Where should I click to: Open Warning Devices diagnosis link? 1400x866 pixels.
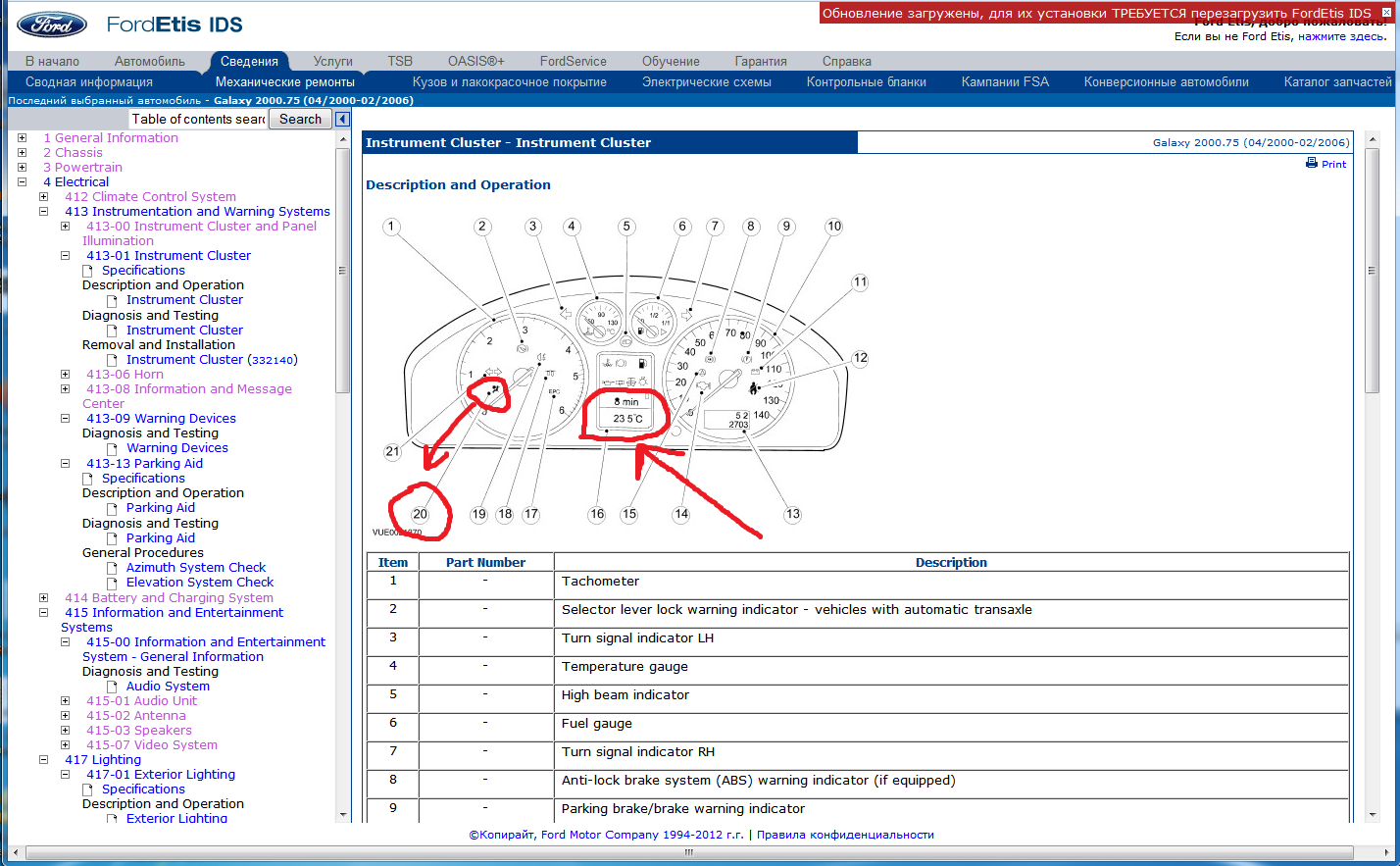click(x=177, y=448)
